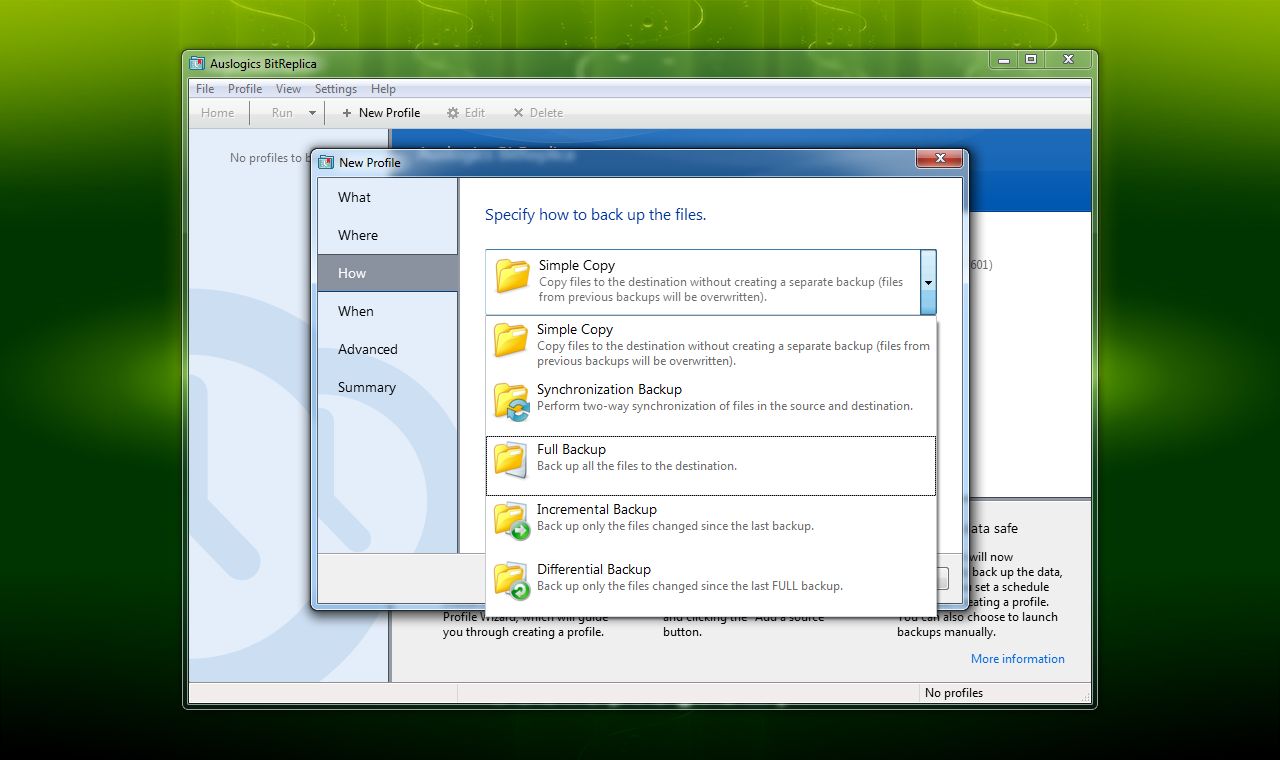The height and width of the screenshot is (760, 1280).
Task: Choose the Differential Backup folder icon
Action: pos(511,581)
